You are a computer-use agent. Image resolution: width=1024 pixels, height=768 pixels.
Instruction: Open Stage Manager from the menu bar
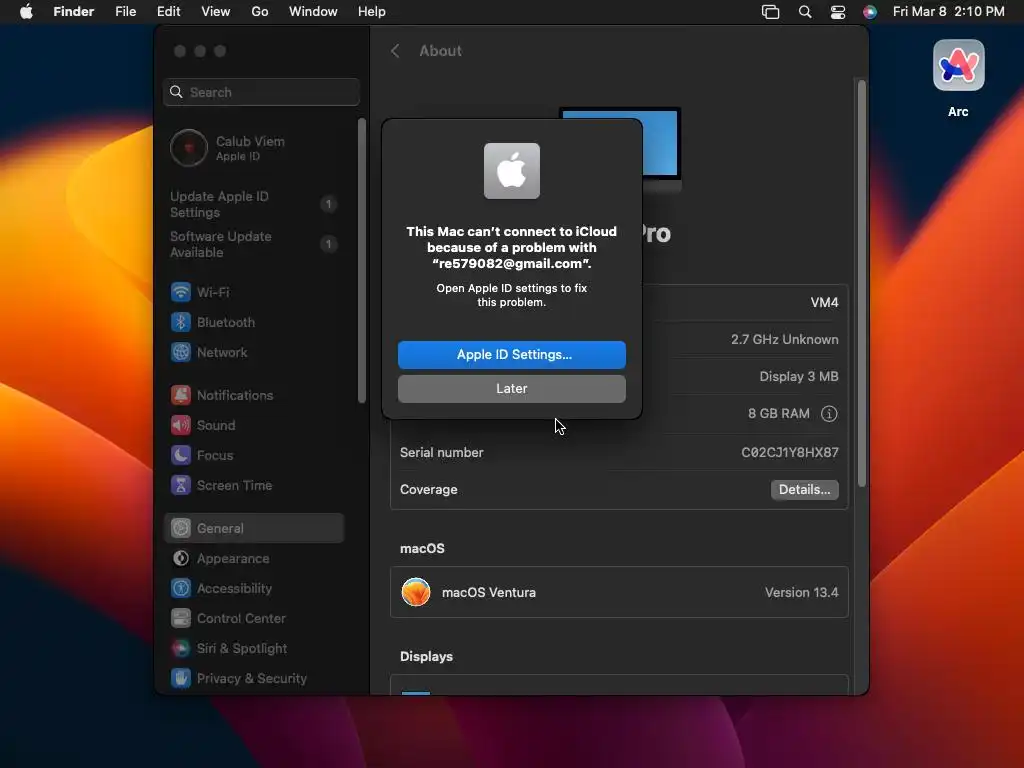(771, 12)
